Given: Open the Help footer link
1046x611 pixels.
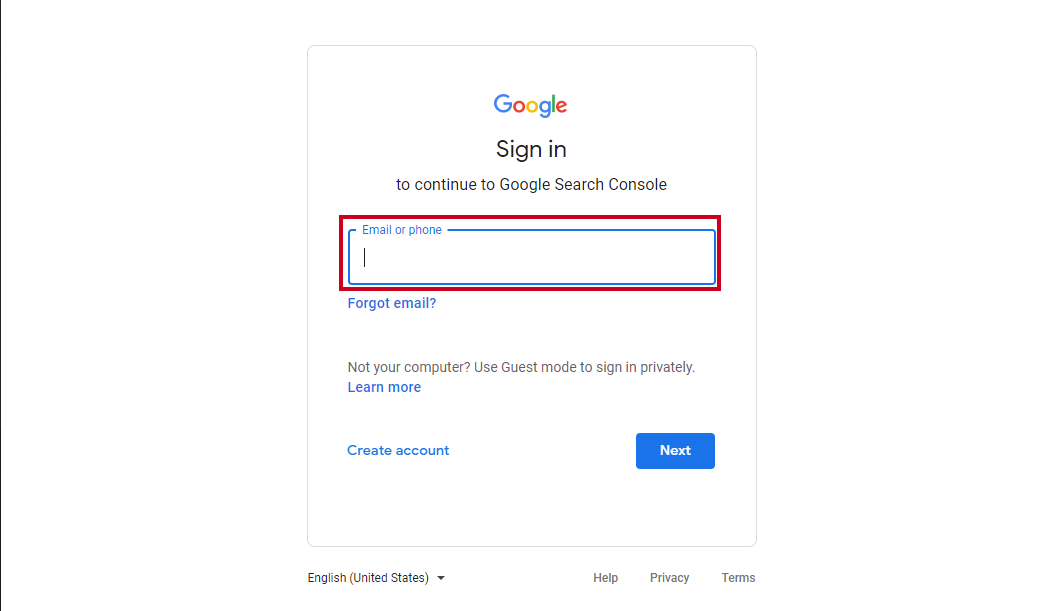Looking at the screenshot, I should [606, 578].
